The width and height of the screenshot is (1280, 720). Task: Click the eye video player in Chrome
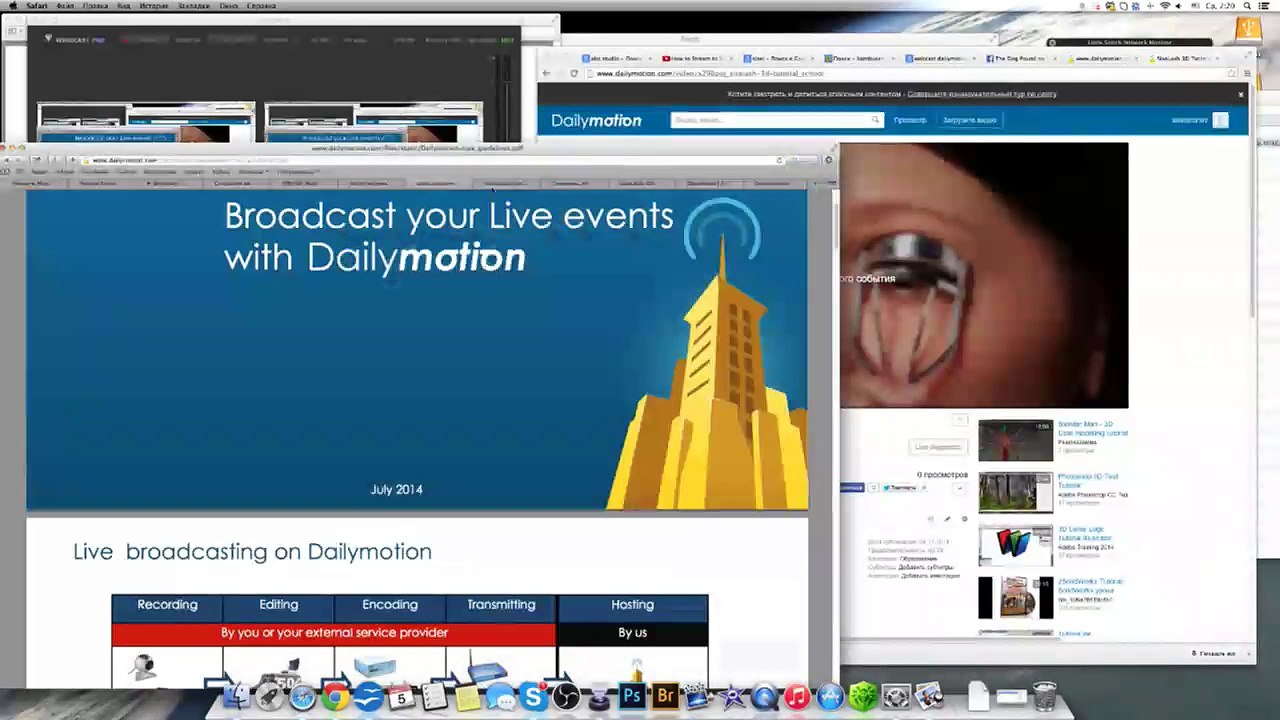(984, 276)
